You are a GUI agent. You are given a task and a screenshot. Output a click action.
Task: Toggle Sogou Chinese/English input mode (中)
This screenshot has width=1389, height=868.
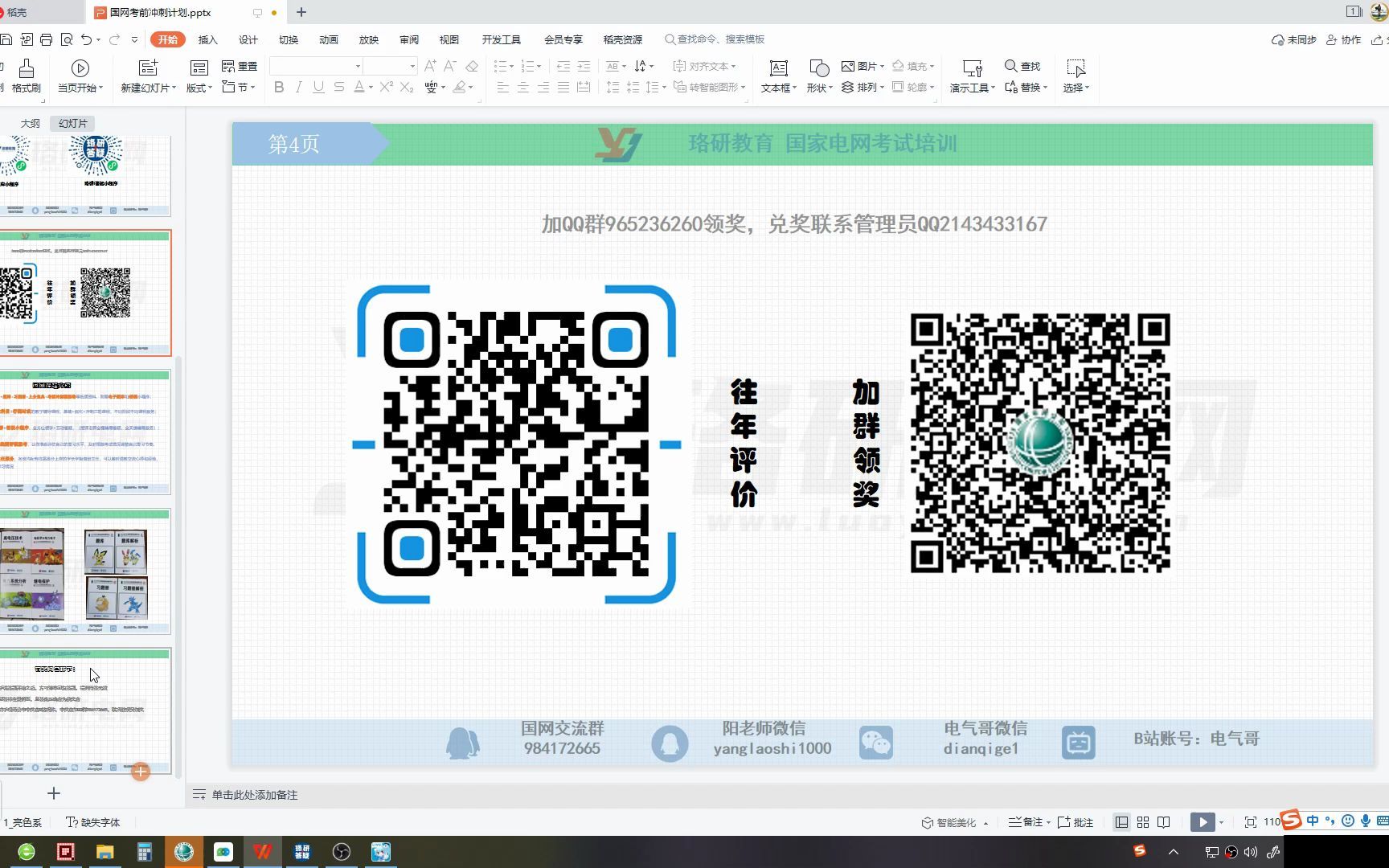tap(1313, 821)
